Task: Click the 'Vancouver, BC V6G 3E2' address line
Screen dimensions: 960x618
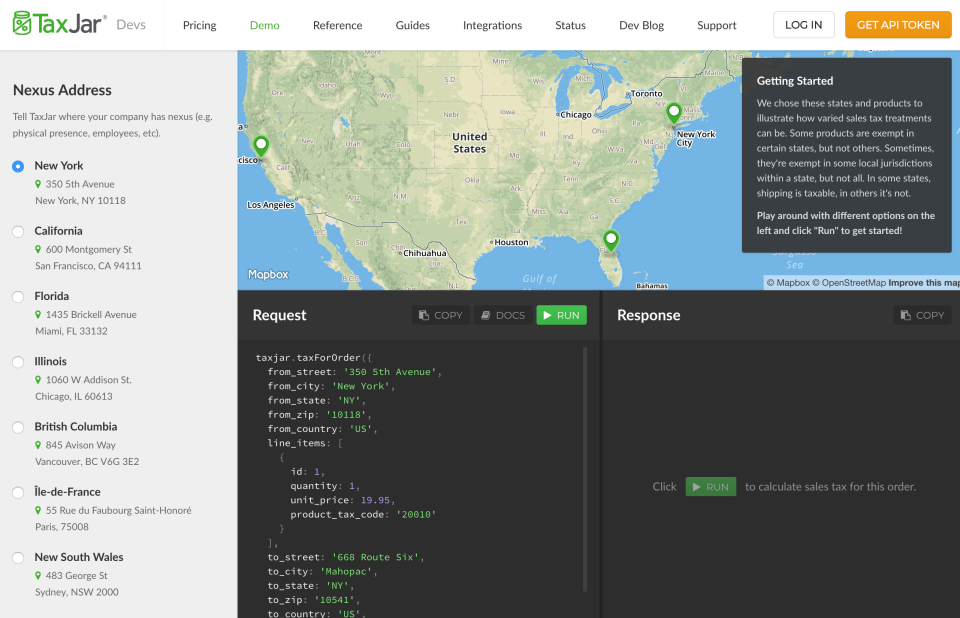Action: (x=87, y=462)
